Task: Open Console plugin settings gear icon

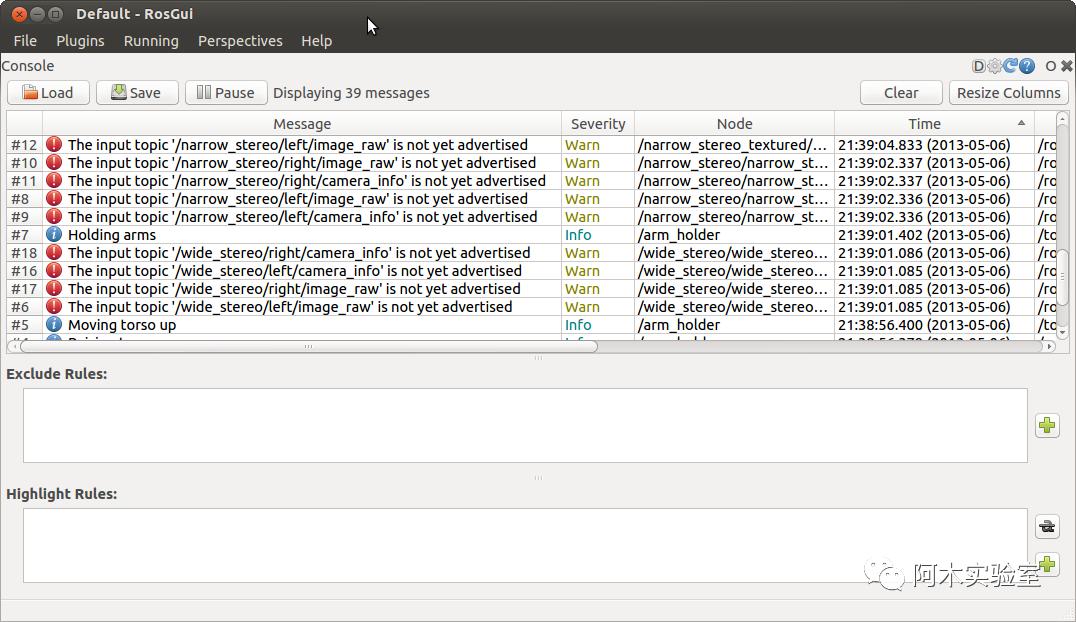Action: point(994,66)
